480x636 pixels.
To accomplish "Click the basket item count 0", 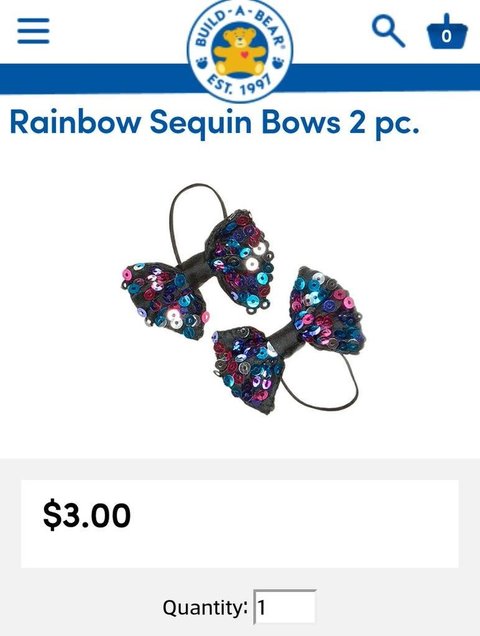I will click(446, 36).
